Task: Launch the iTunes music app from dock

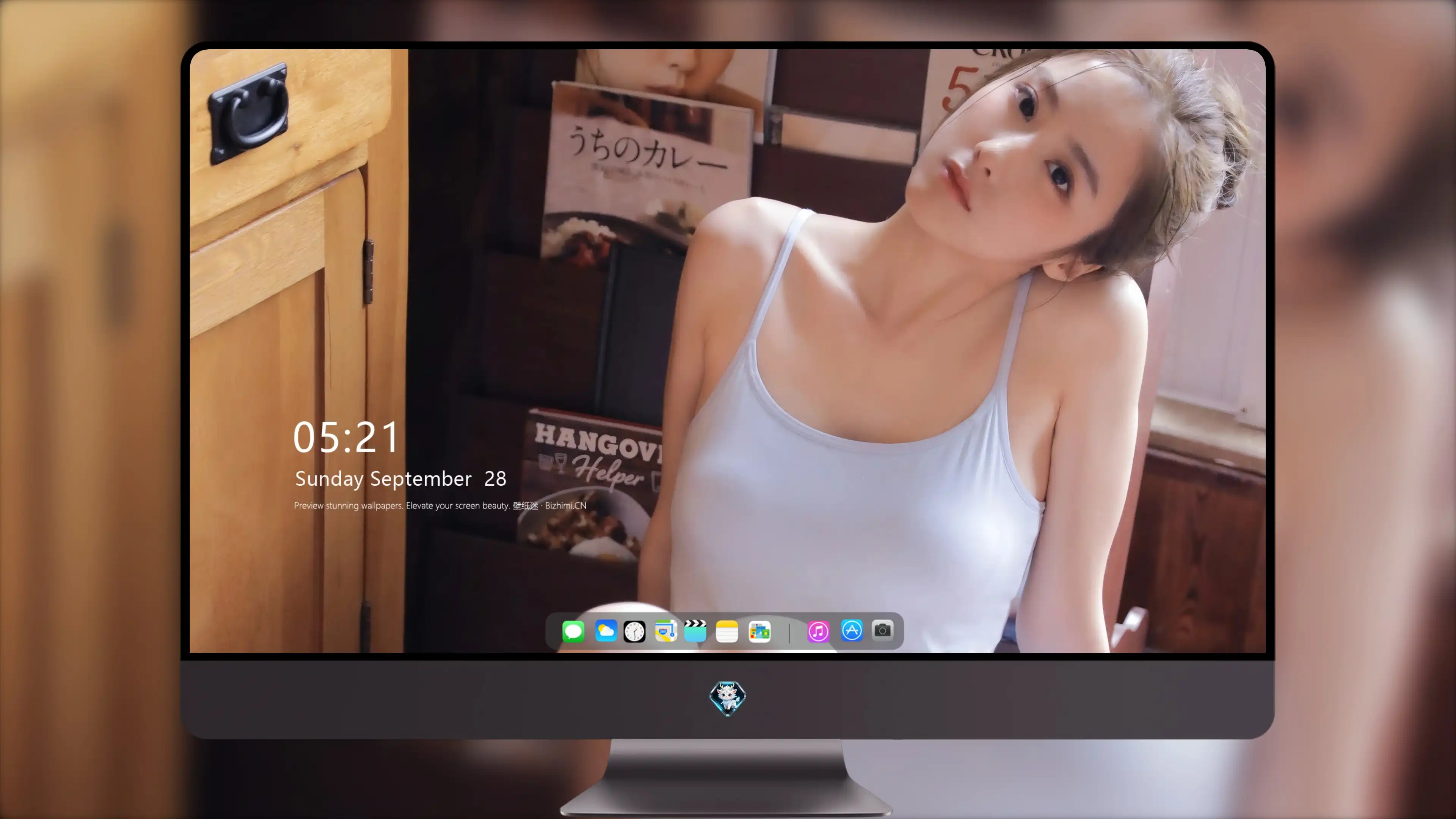Action: 819,631
